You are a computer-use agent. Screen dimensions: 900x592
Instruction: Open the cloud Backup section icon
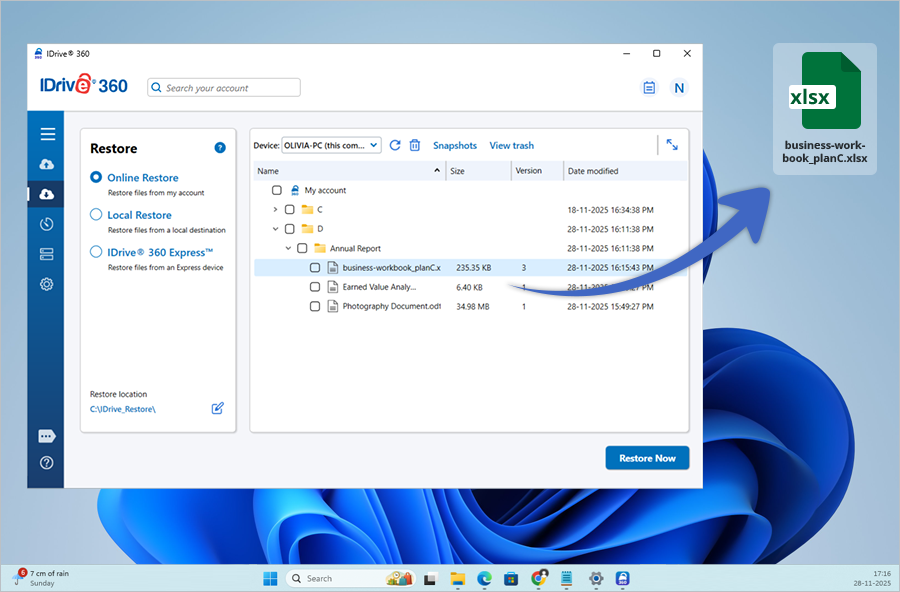point(47,164)
